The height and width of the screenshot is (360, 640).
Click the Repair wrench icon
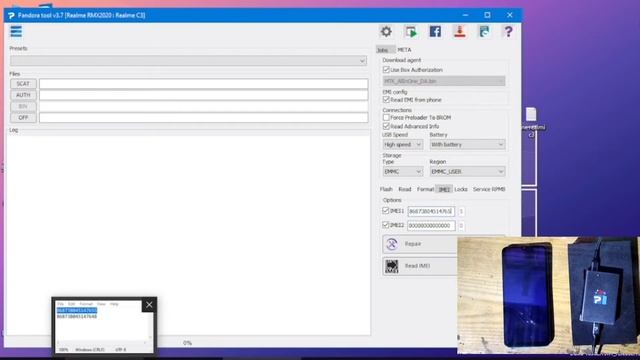click(x=392, y=244)
